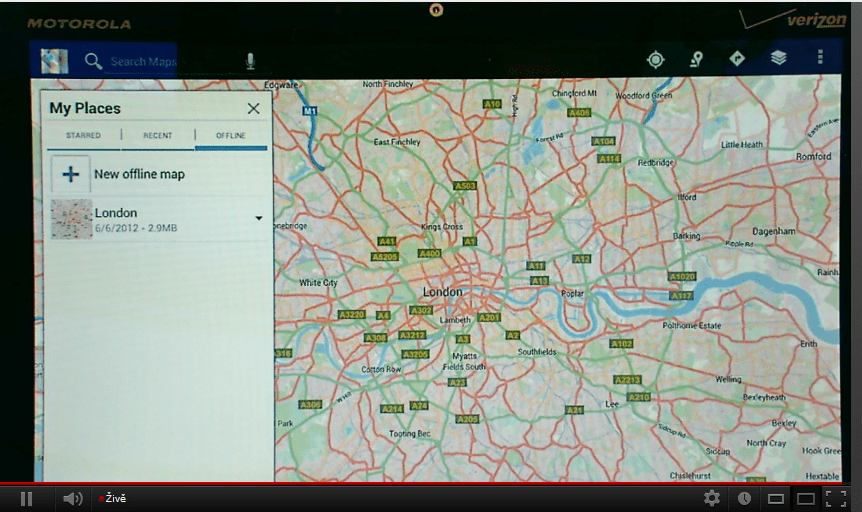The image size is (862, 512).
Task: Tap the plus icon for a new map
Action: [70, 174]
